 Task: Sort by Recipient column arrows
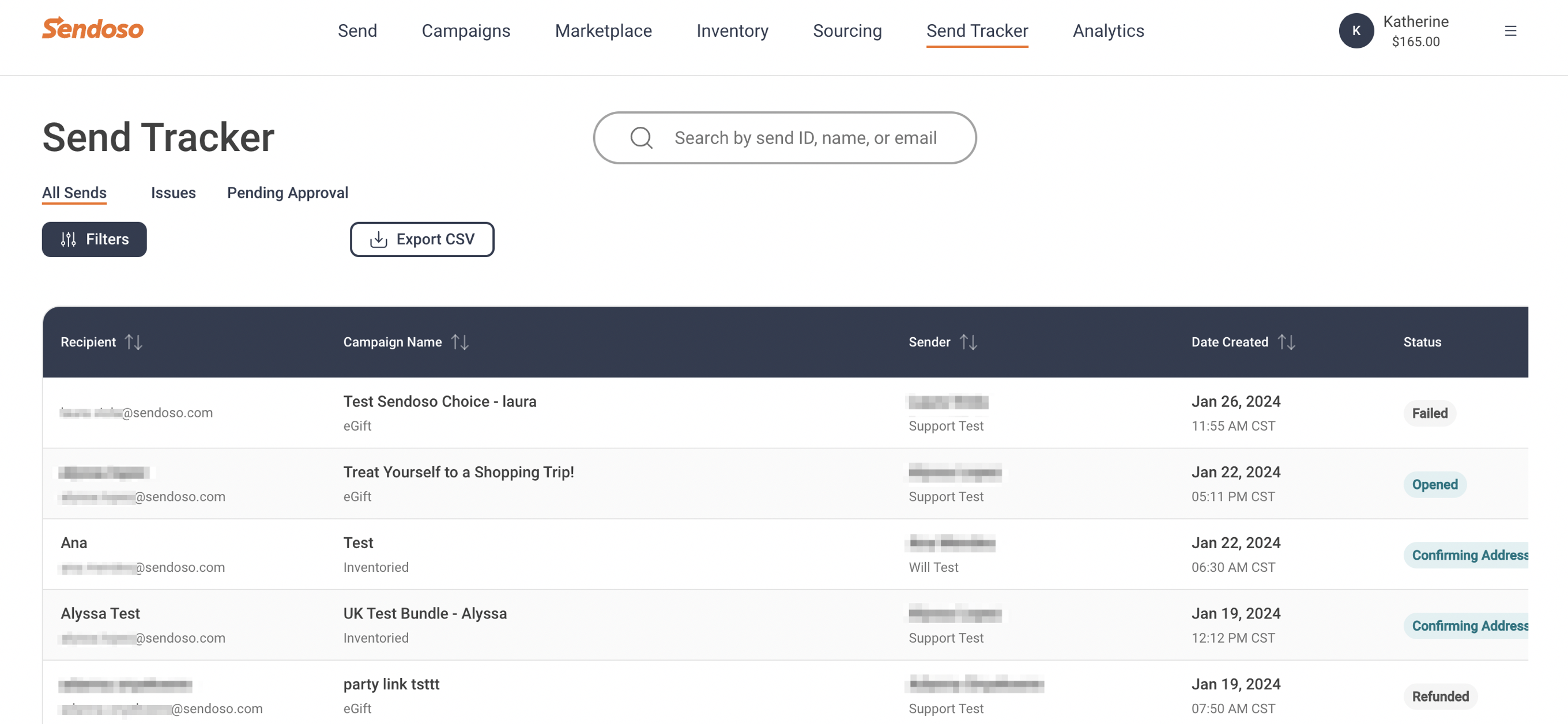(x=133, y=342)
